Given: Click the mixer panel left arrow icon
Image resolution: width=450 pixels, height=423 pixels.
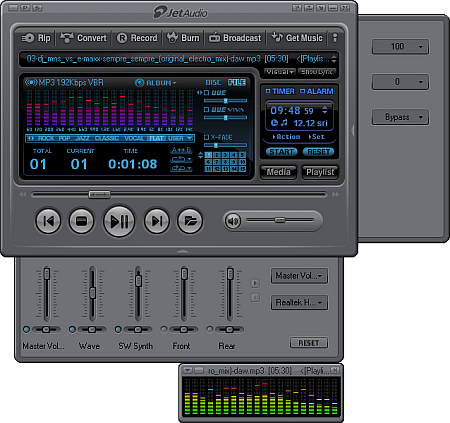Looking at the screenshot, I should pos(255,297).
